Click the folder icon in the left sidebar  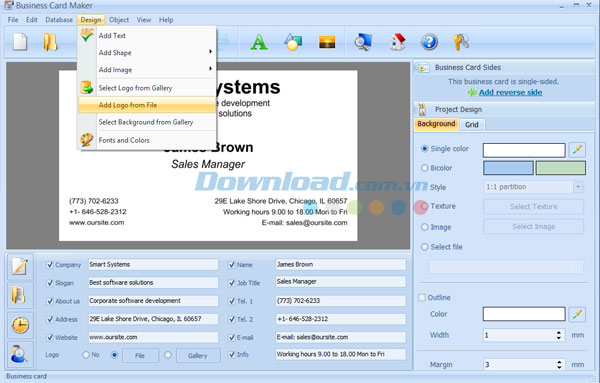pos(20,295)
